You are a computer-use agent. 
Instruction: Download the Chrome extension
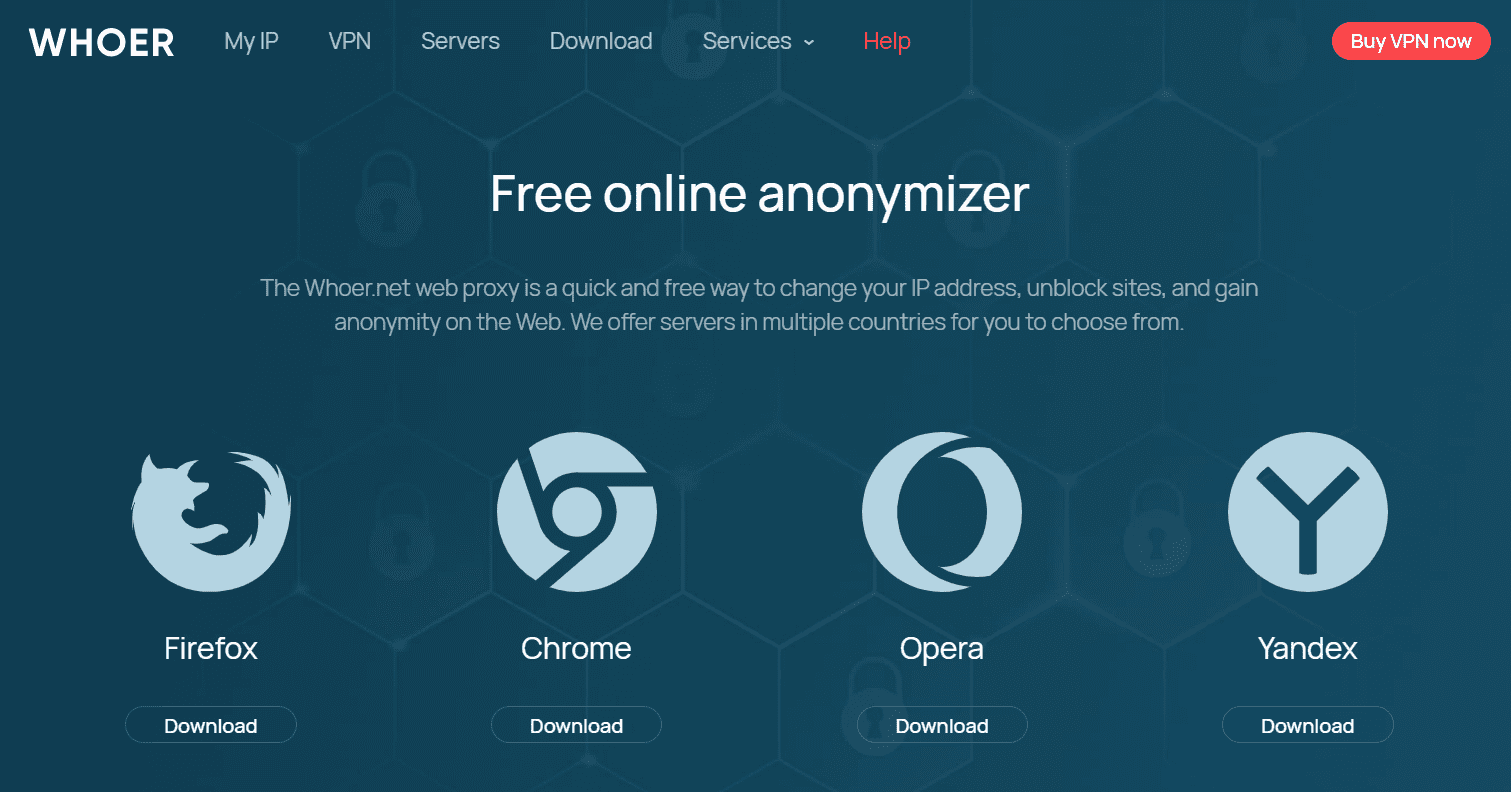coord(576,725)
